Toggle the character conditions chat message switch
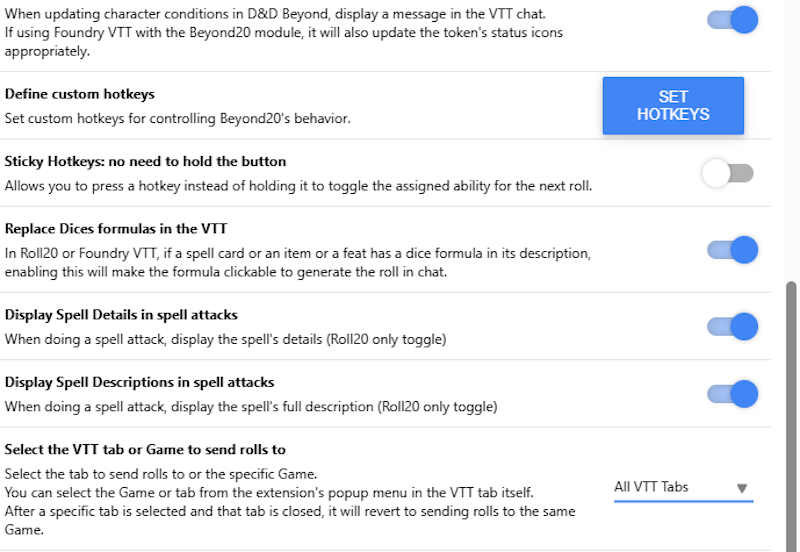Viewport: 800px width, 552px height. 732,20
